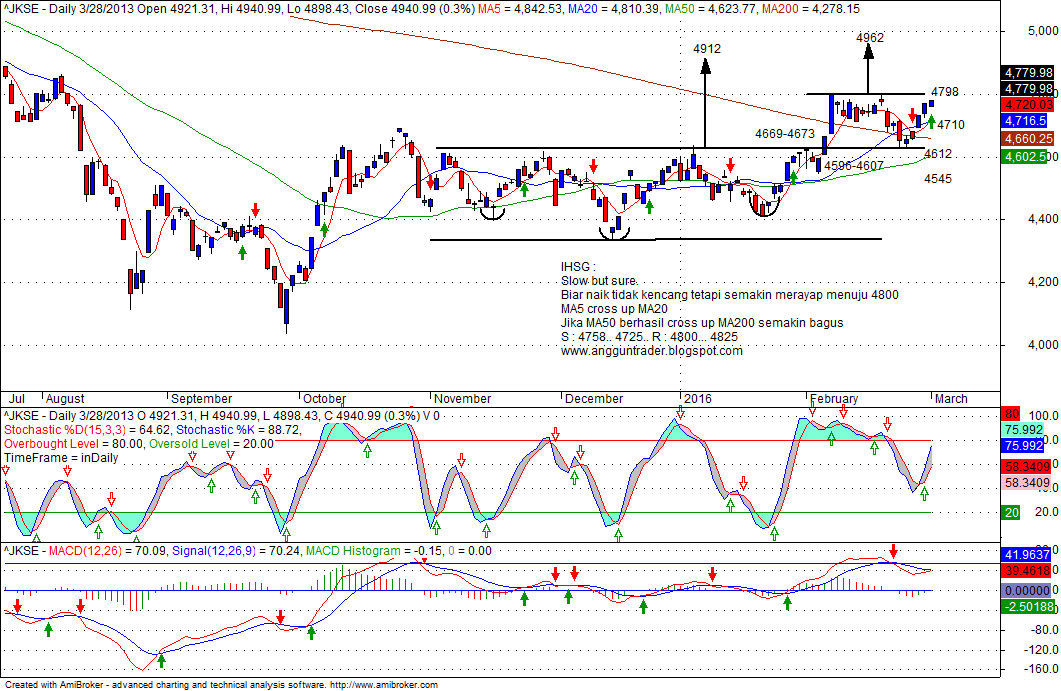Click the MA20 = 4,810.39 legend label
Viewport: 1061px width, 691px height.
click(613, 9)
